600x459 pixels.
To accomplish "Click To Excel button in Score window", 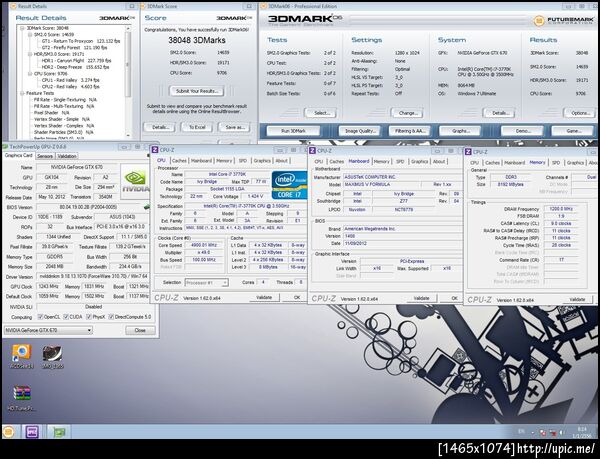I will [x=197, y=127].
